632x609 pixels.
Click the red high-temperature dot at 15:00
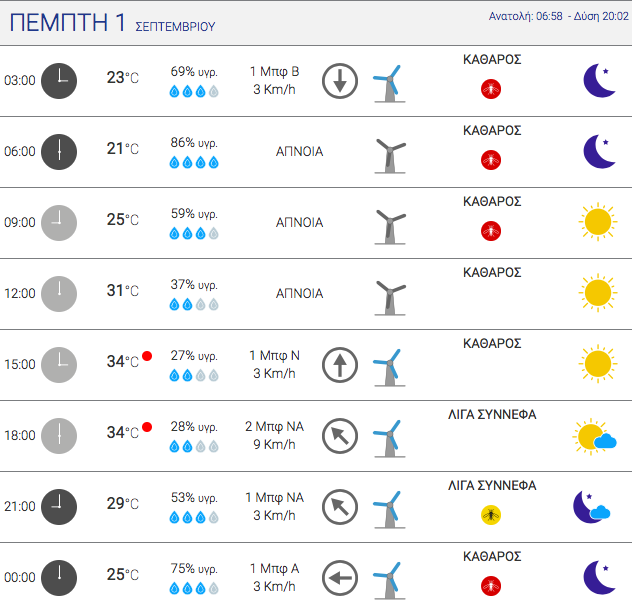(147, 356)
